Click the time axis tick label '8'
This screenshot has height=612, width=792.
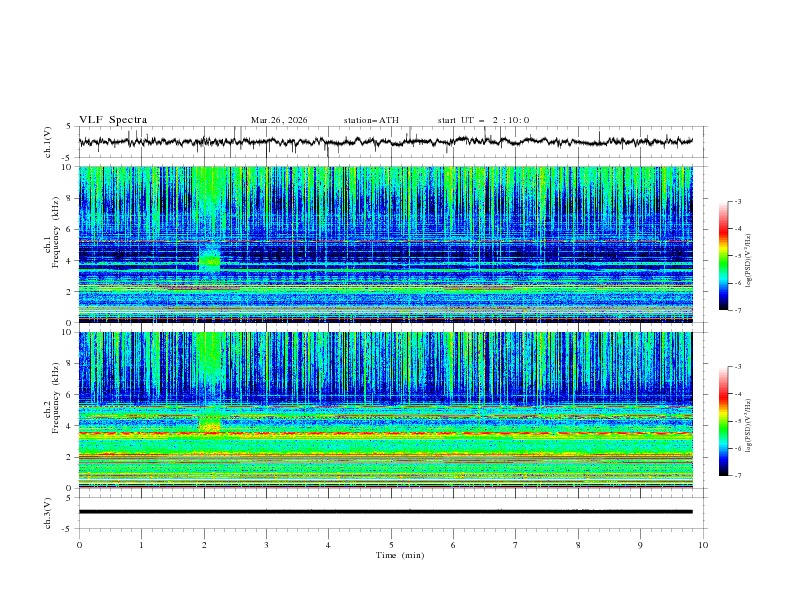578,545
